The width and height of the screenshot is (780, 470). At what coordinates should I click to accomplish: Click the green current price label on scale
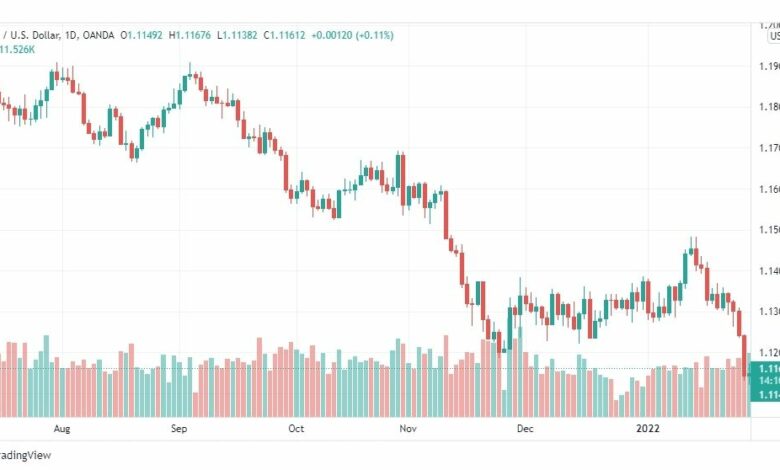[765, 382]
